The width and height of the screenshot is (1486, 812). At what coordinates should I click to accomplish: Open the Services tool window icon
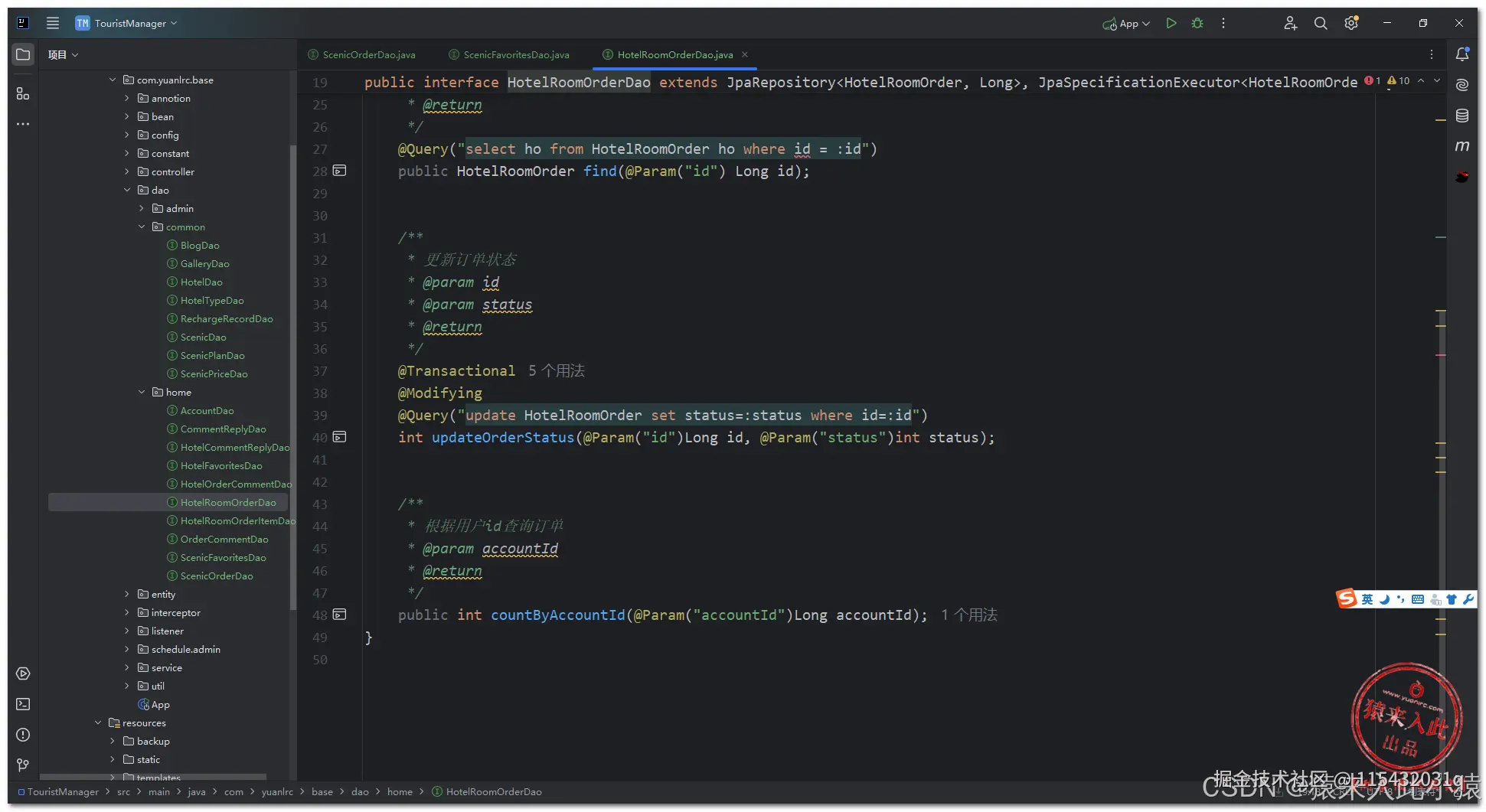tap(23, 673)
